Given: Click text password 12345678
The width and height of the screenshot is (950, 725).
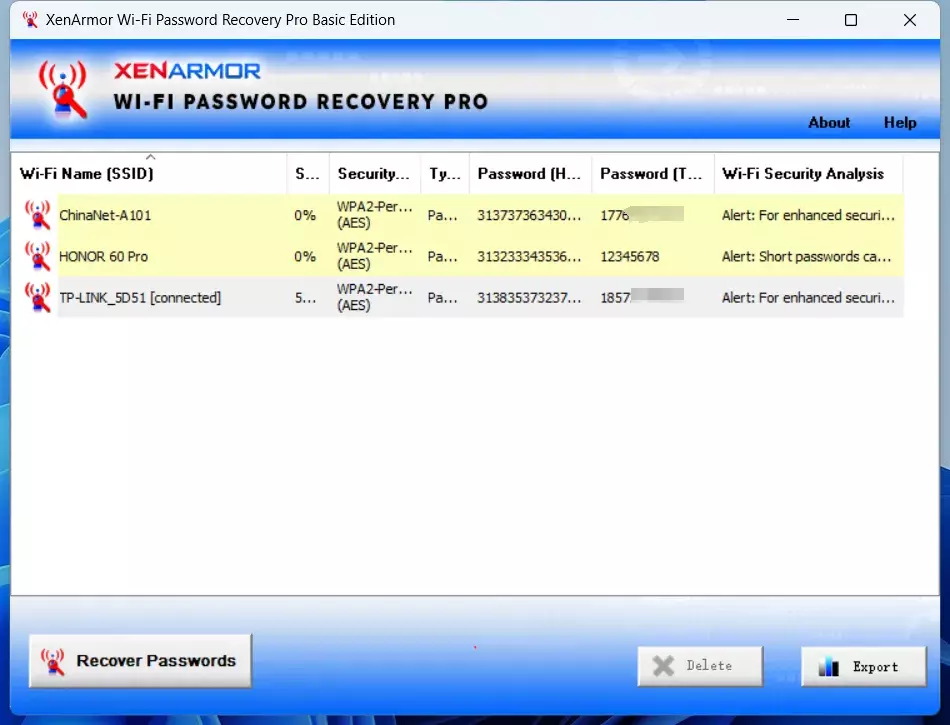Looking at the screenshot, I should pos(629,256).
